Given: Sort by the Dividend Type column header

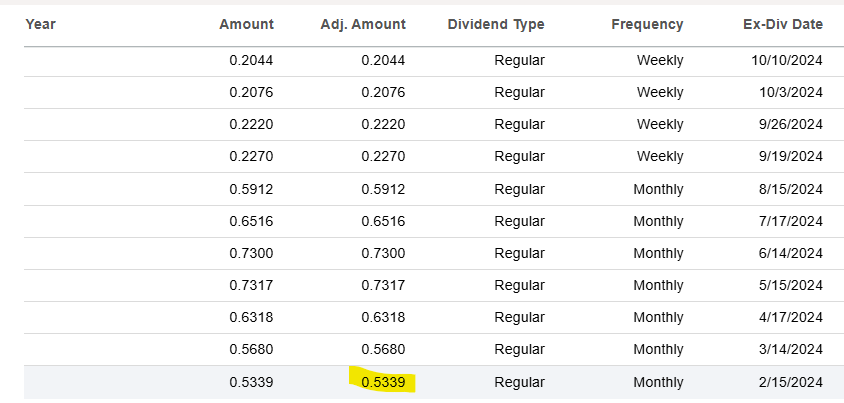Looking at the screenshot, I should pos(496,24).
